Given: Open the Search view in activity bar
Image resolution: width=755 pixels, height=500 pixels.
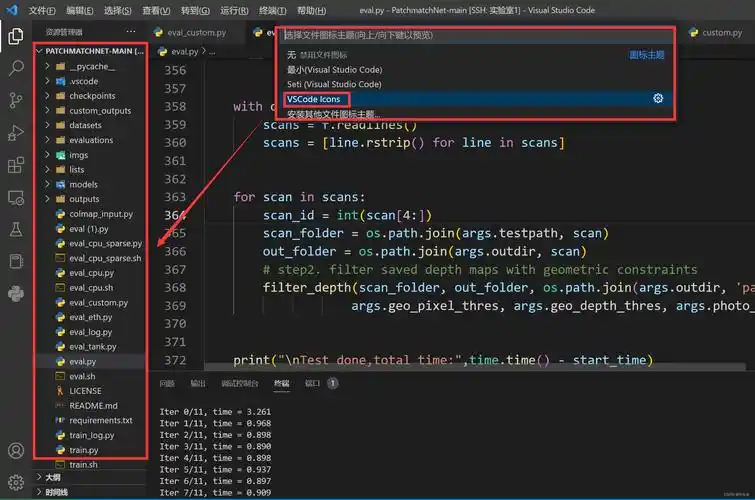Looking at the screenshot, I should 16,69.
